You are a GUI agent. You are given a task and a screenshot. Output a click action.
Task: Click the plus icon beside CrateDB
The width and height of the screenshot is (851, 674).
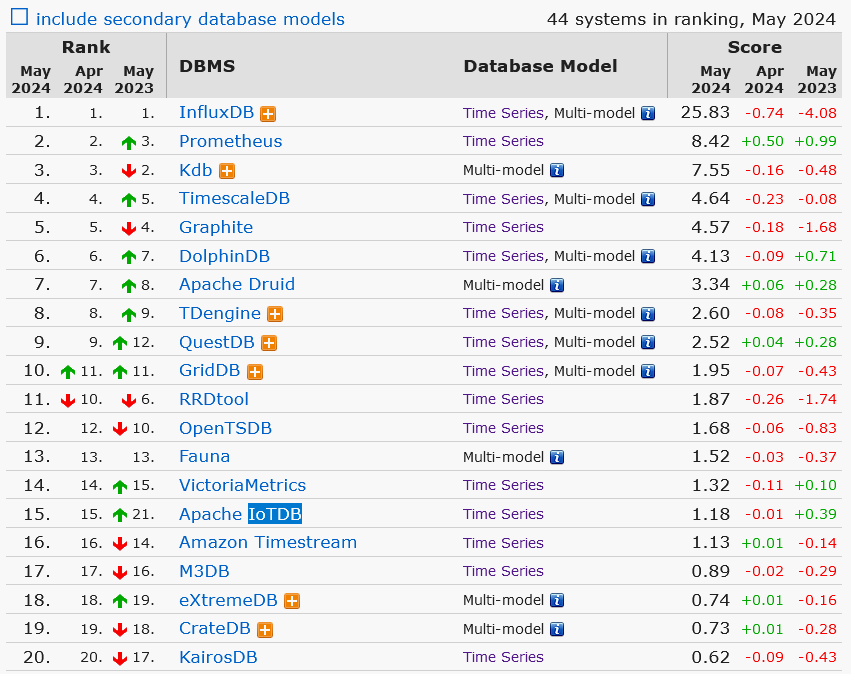(265, 630)
